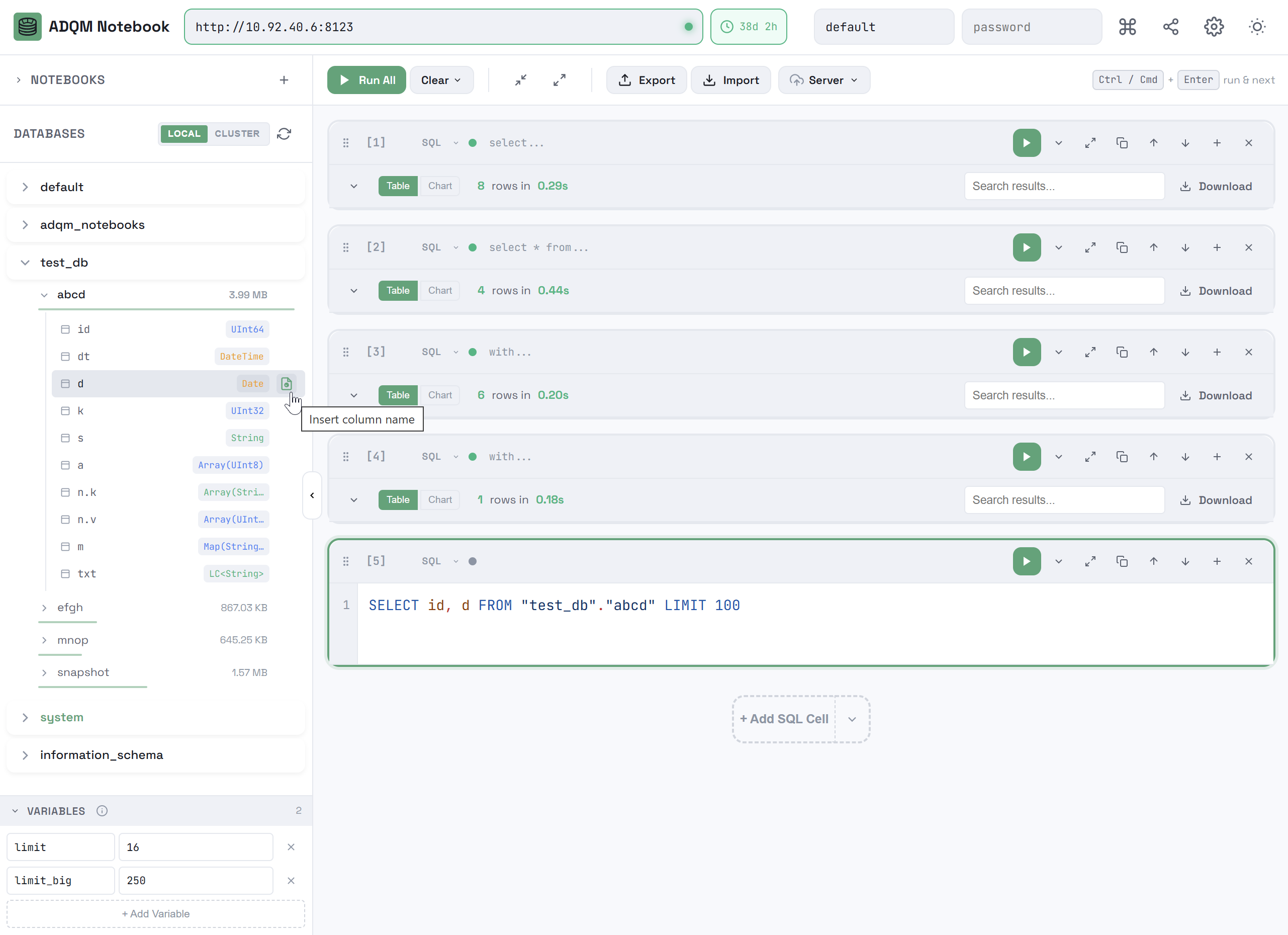Open the settings gear icon
The height and width of the screenshot is (935, 1288).
pyautogui.click(x=1214, y=27)
